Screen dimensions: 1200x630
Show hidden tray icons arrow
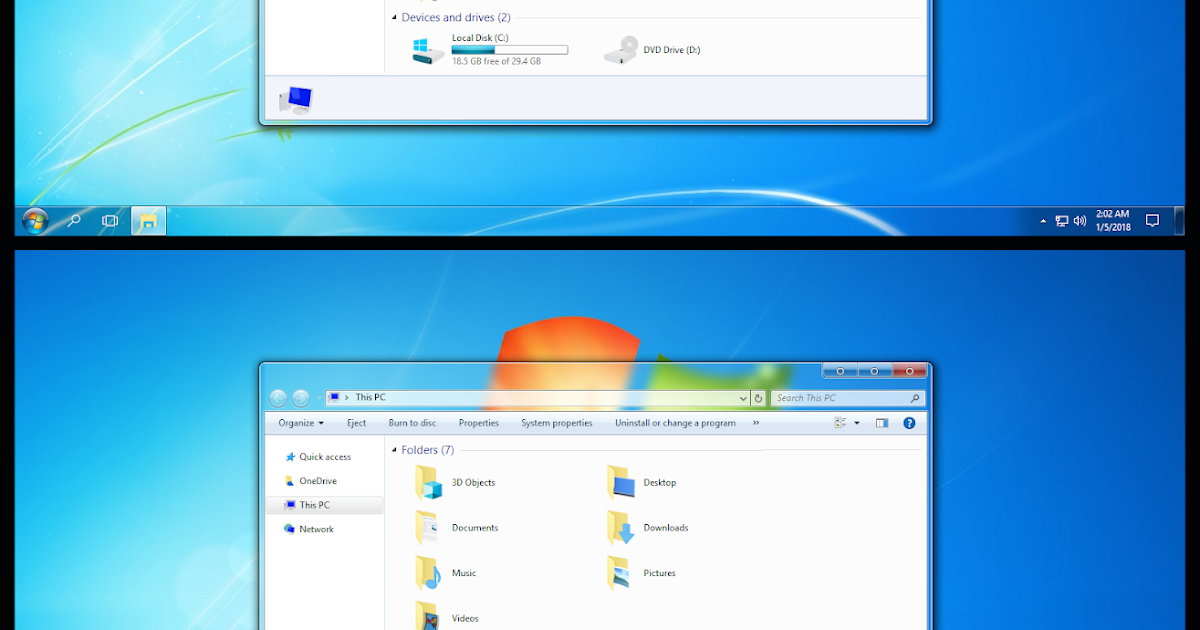(1043, 221)
